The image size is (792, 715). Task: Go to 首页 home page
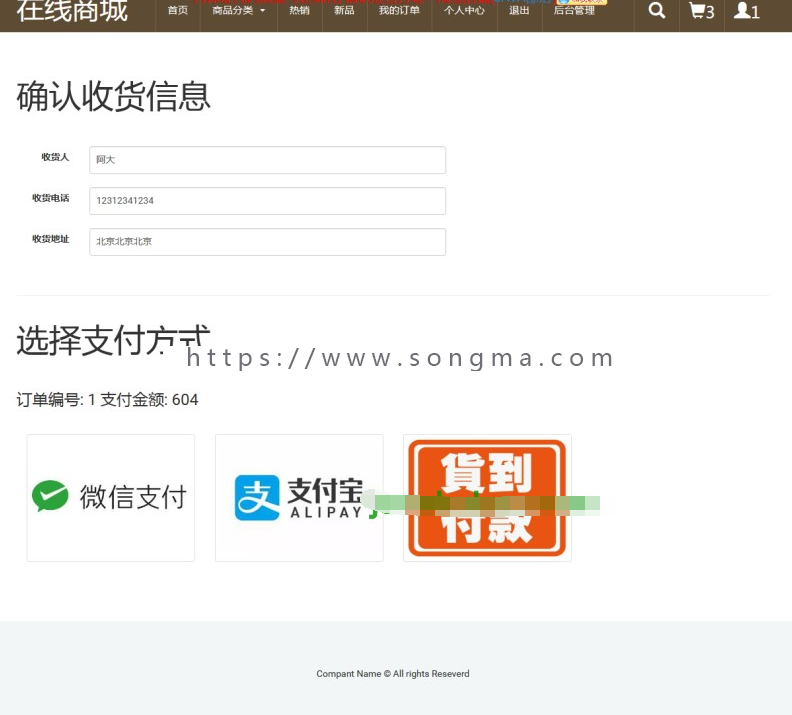click(x=178, y=11)
